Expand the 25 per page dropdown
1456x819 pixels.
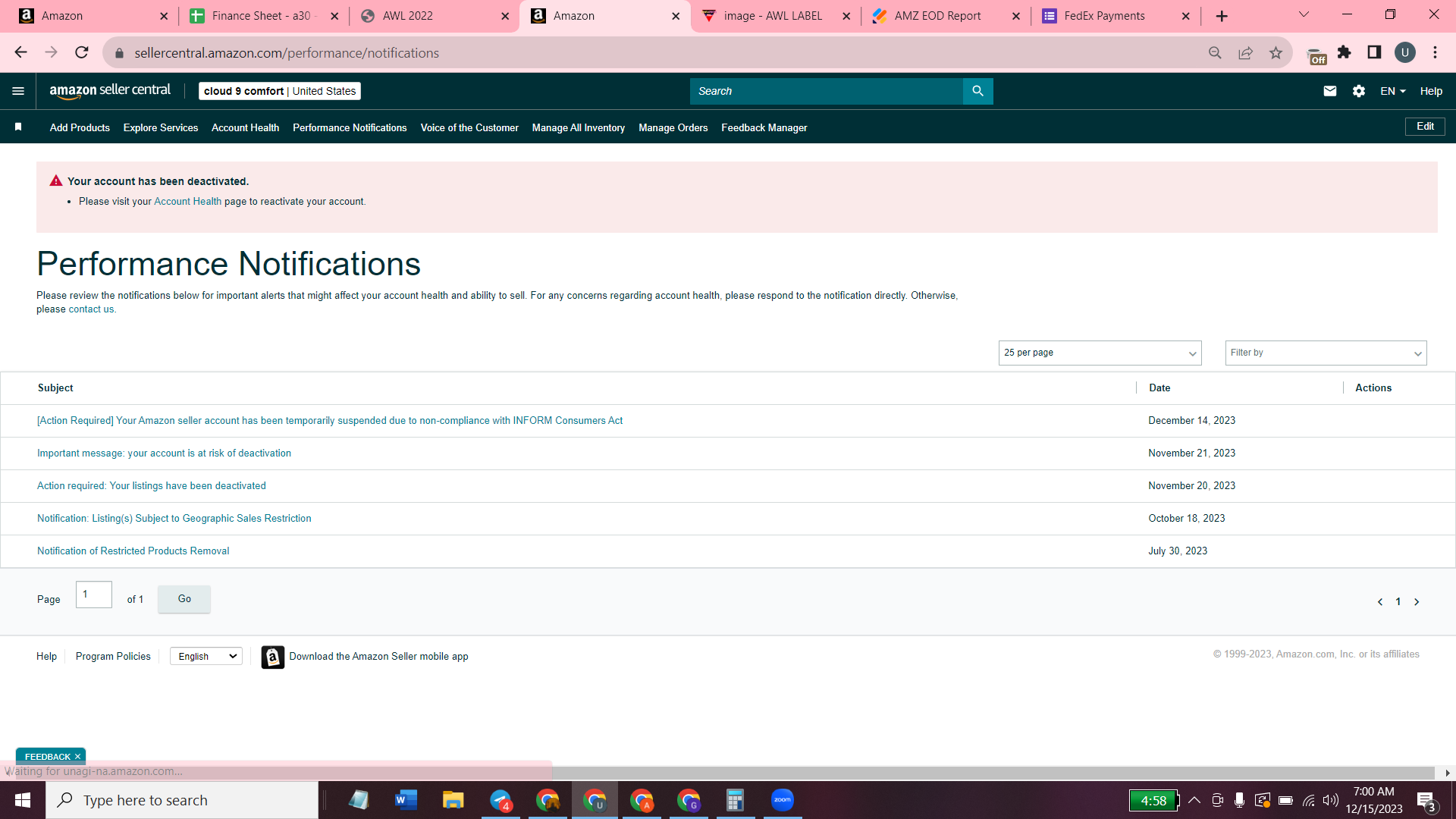(x=1100, y=353)
